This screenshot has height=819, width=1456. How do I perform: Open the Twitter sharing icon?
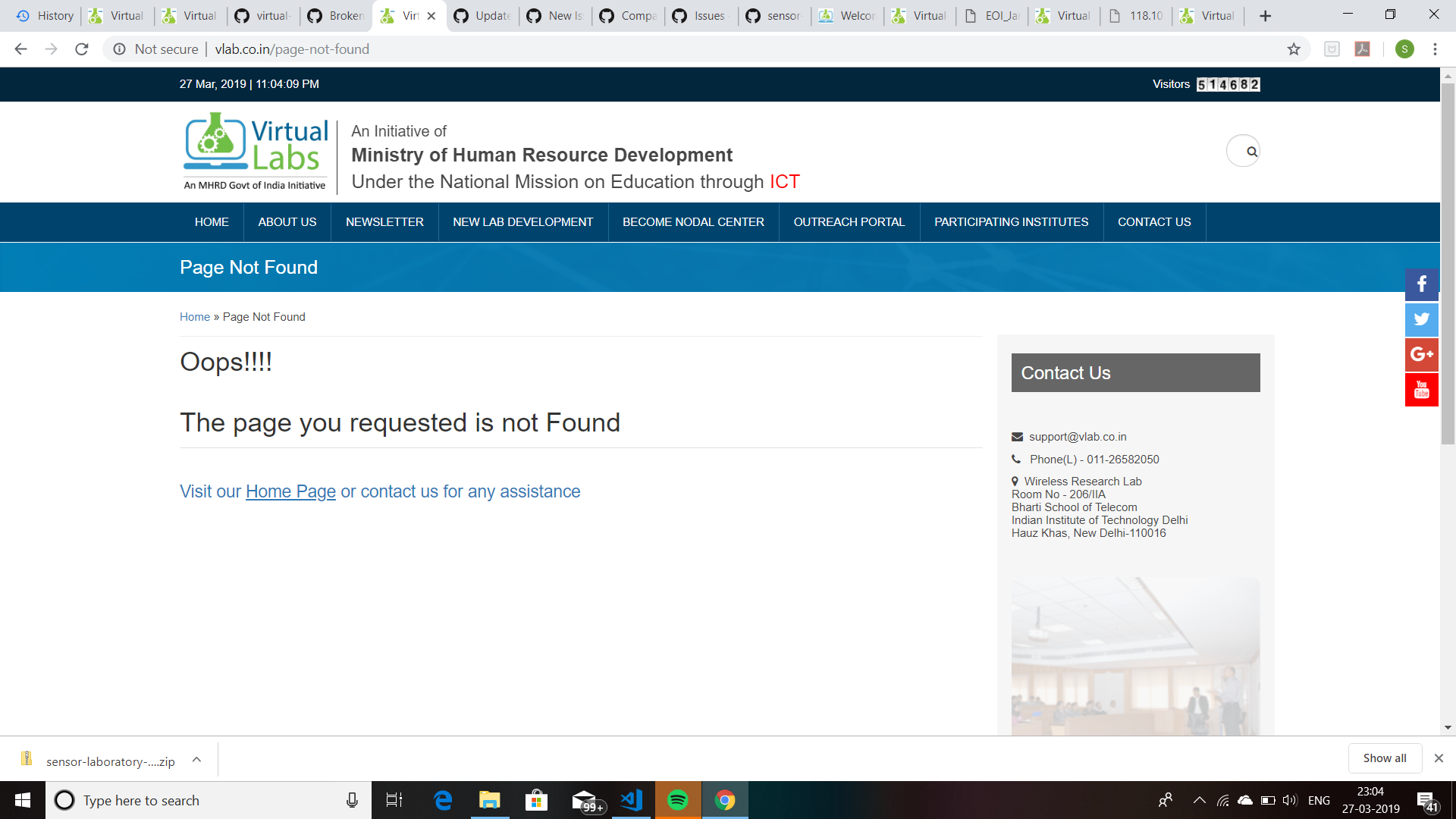click(x=1422, y=319)
